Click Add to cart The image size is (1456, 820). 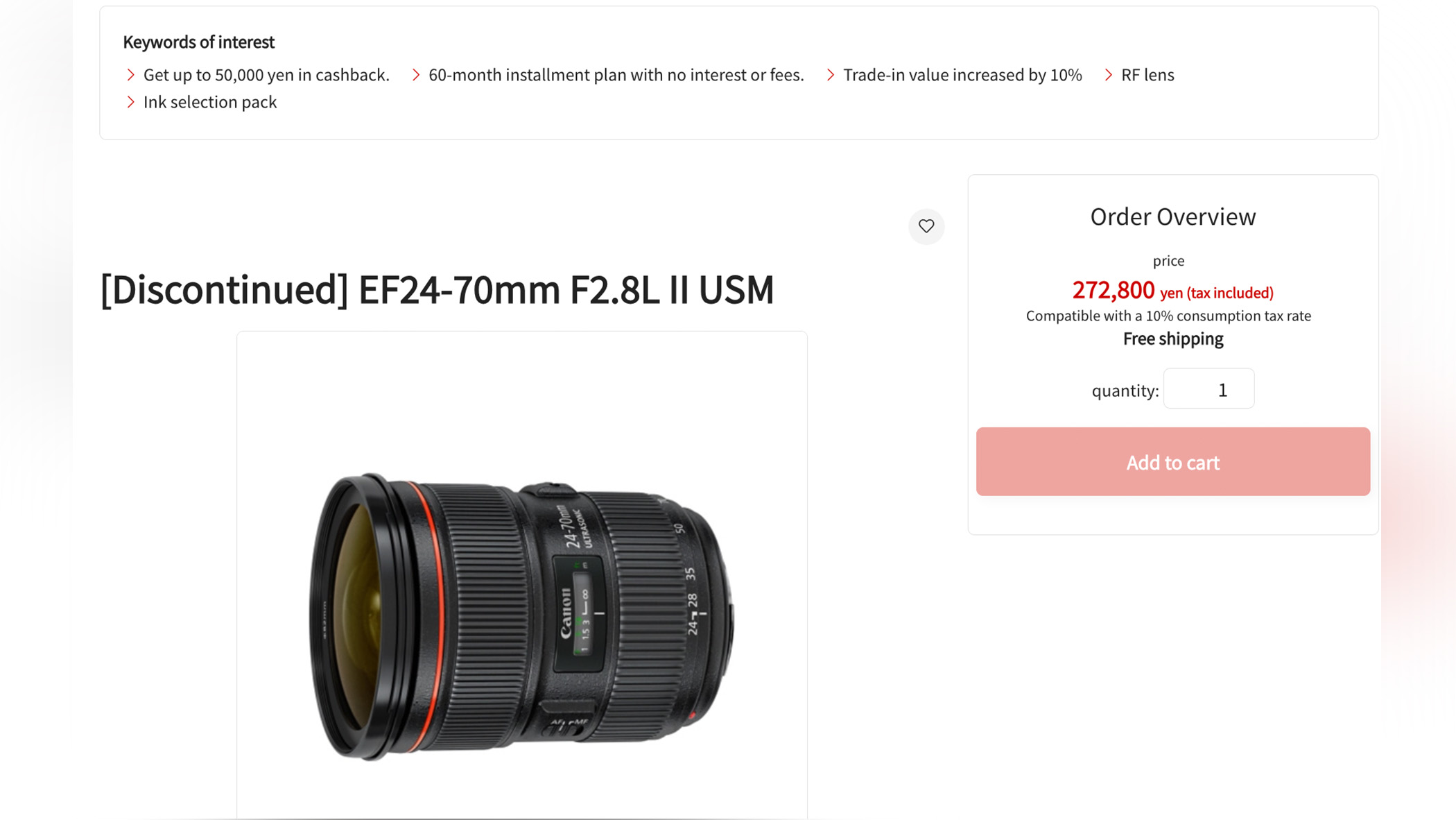click(x=1172, y=462)
